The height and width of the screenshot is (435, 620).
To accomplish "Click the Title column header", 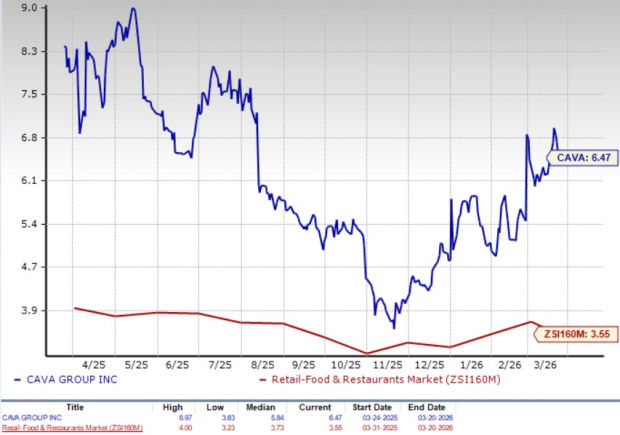I will pos(75,408).
